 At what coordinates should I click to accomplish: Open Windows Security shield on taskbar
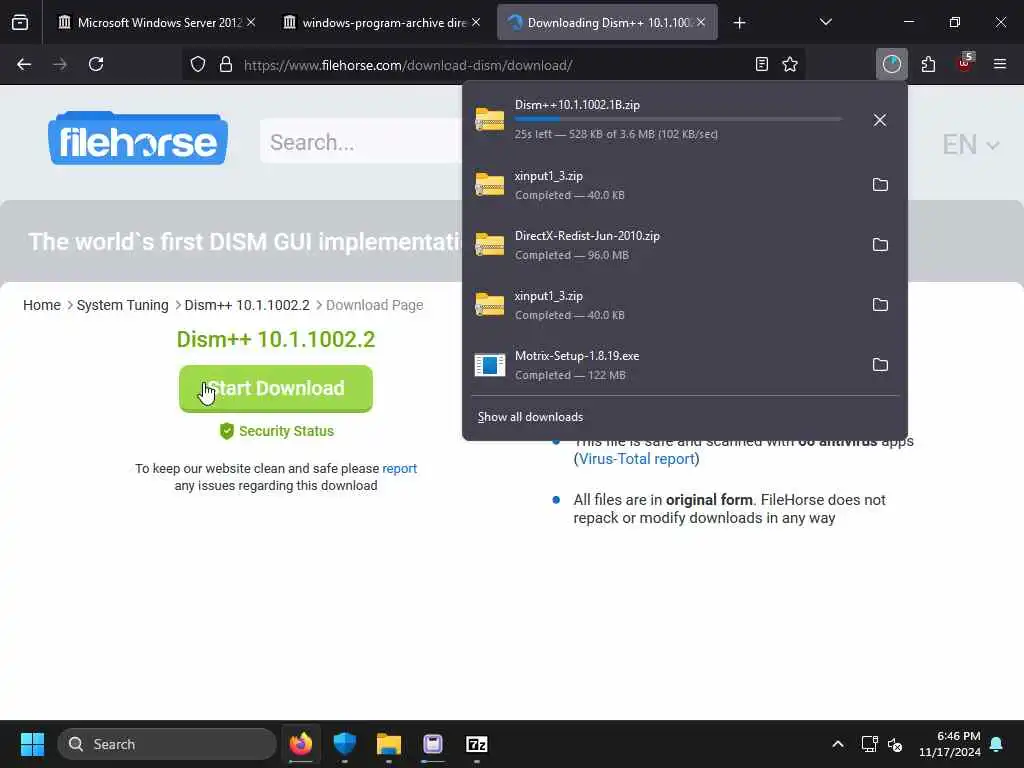coord(345,744)
